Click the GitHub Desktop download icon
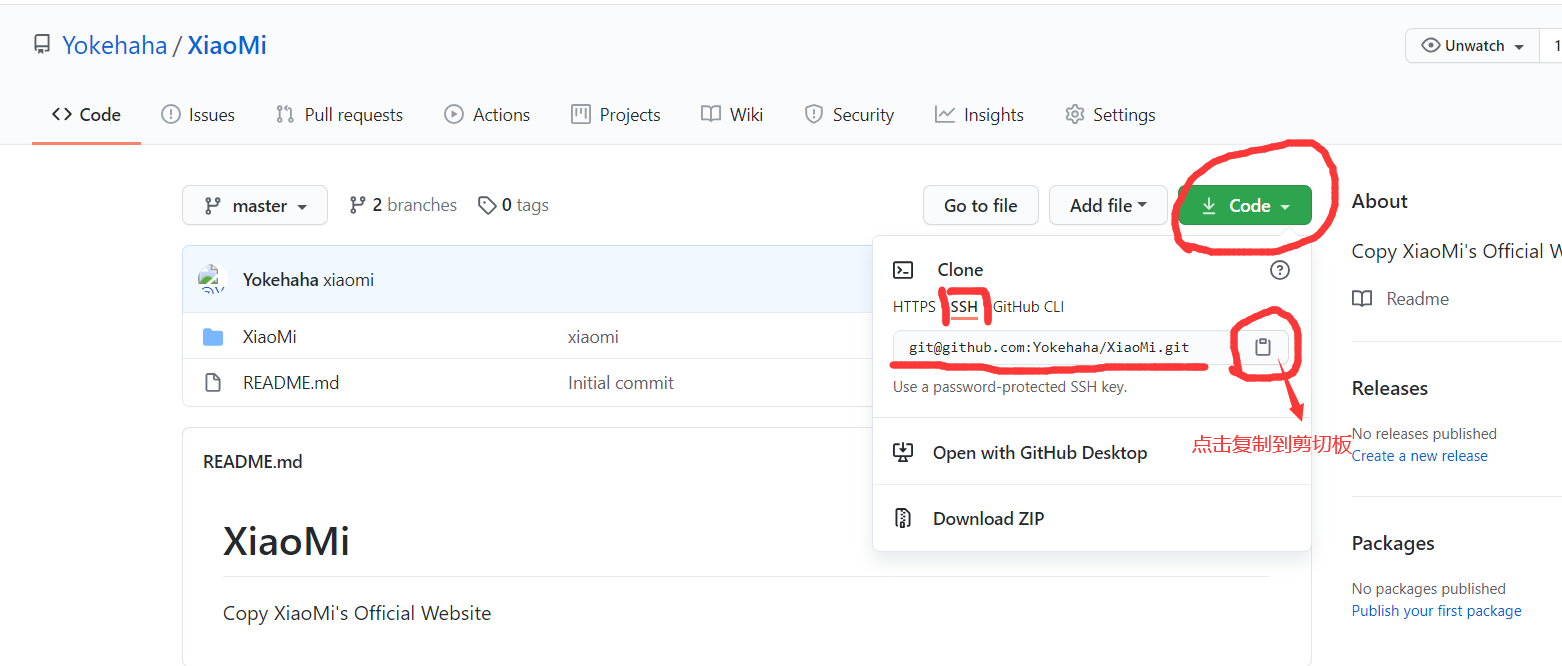Screen dimensions: 1562x666 click(903, 453)
